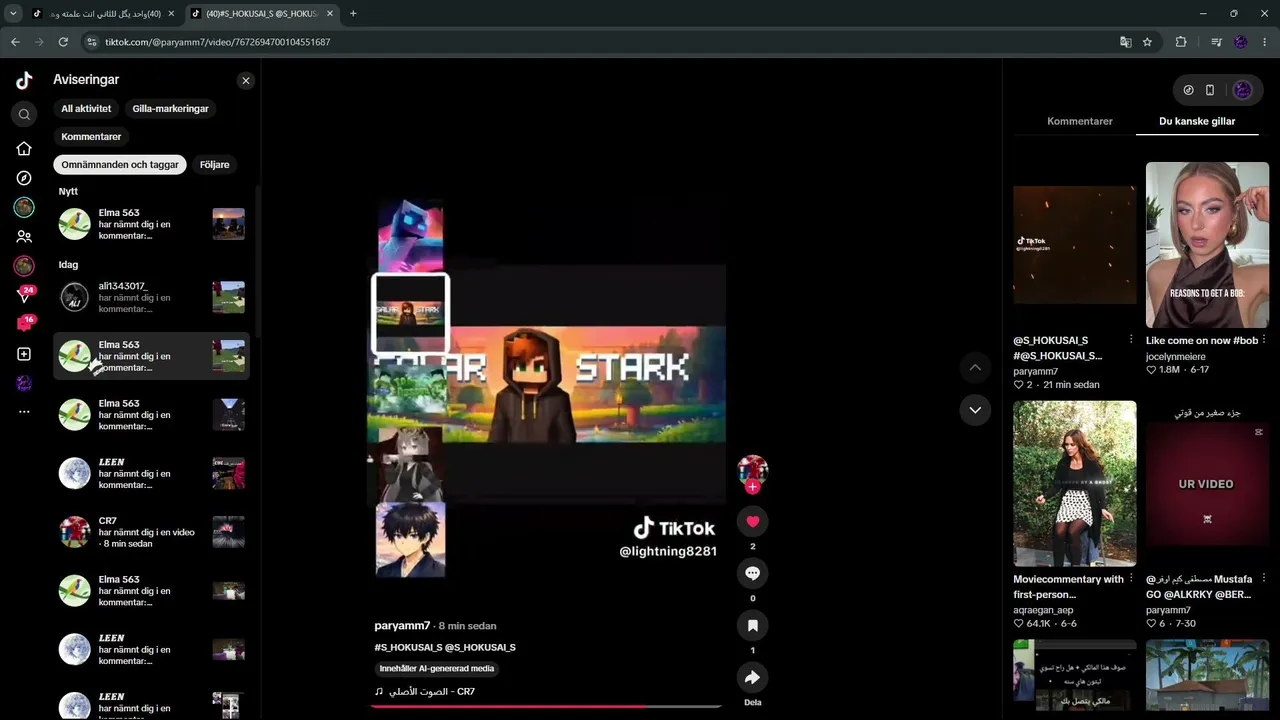Open the video comments bubble button
This screenshot has width=1280, height=720.
click(x=753, y=573)
